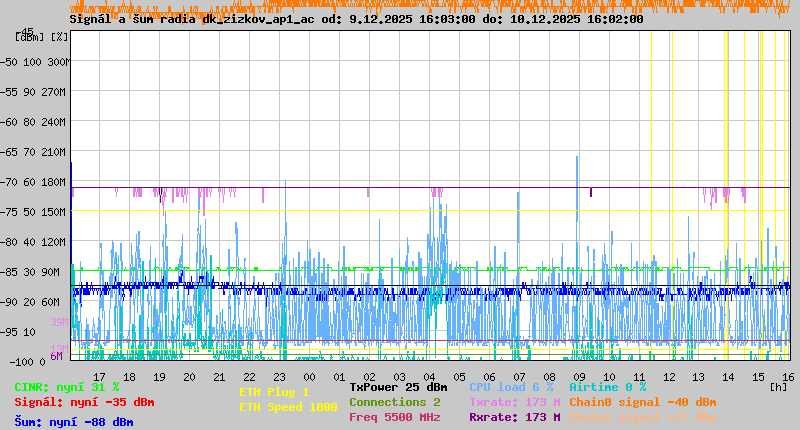Image resolution: width=800 pixels, height=430 pixels.
Task: Click the hour 12 mark on time axis
Action: (669, 376)
